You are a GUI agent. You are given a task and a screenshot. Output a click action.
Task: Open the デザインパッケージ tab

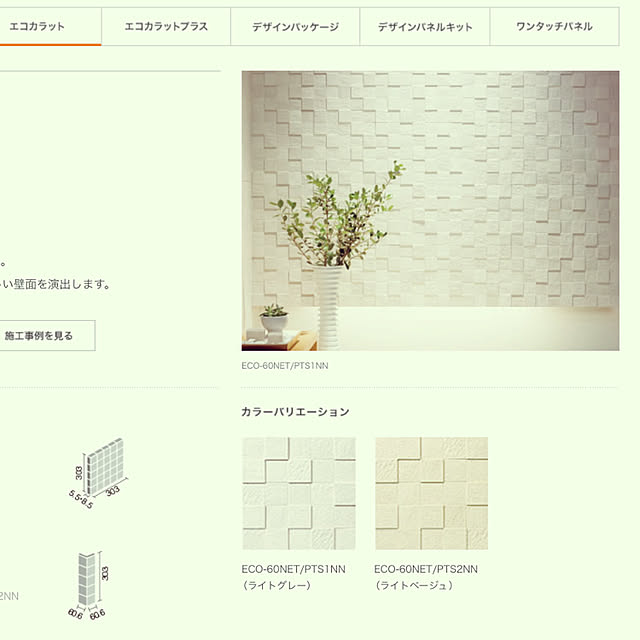tap(295, 27)
